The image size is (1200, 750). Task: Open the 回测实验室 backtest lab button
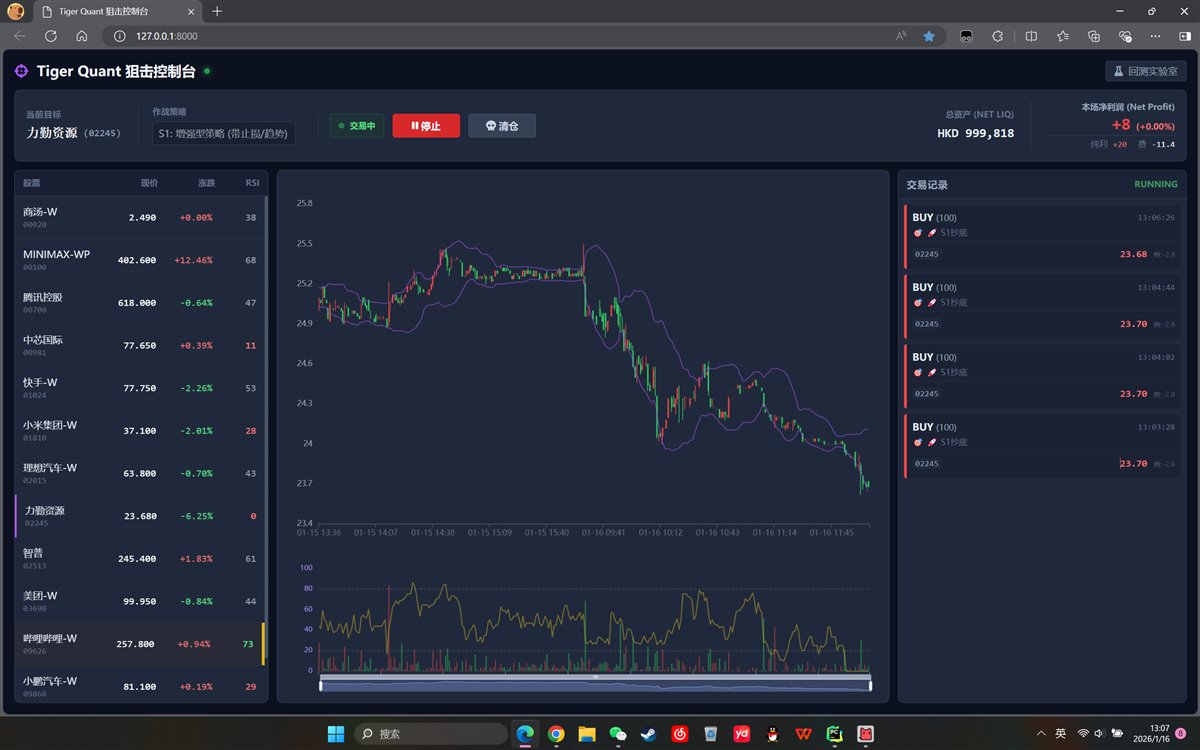click(x=1146, y=71)
